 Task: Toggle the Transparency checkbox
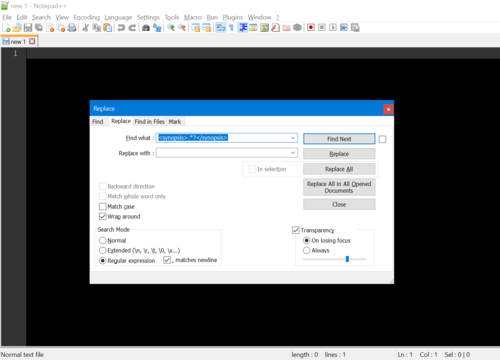[x=296, y=230]
